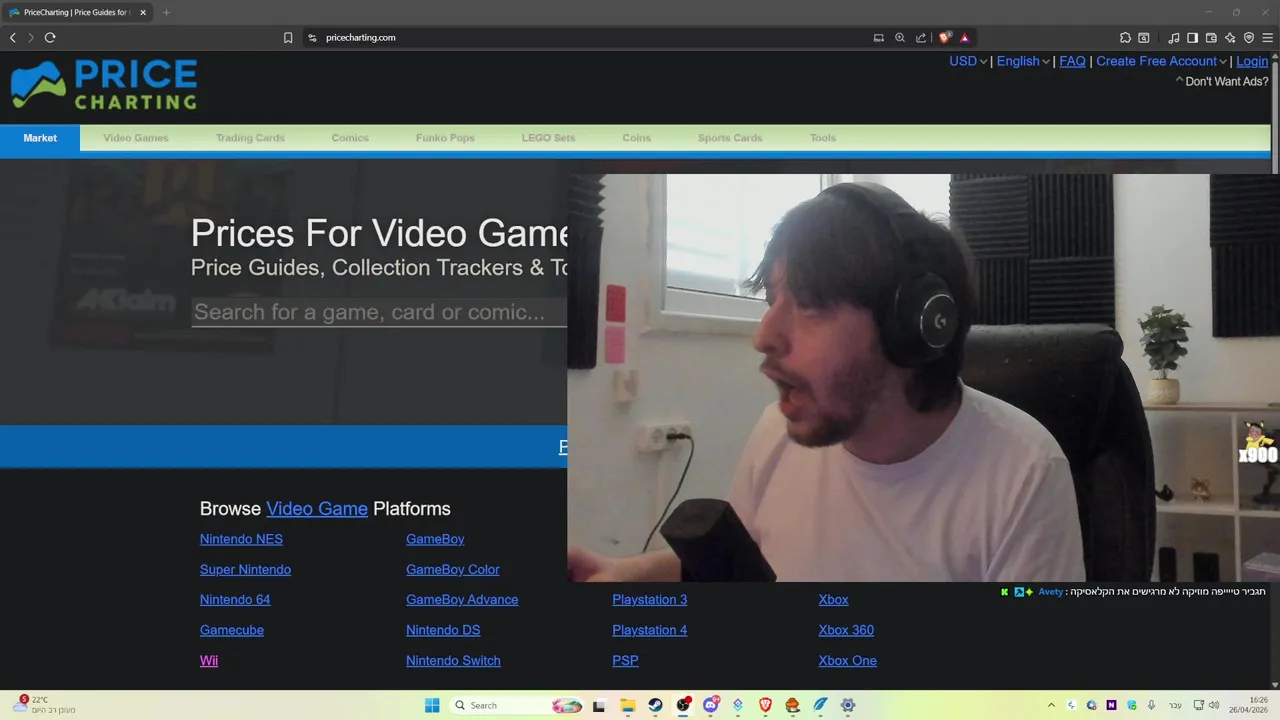Close the PriceCharting browser tab

click(143, 13)
